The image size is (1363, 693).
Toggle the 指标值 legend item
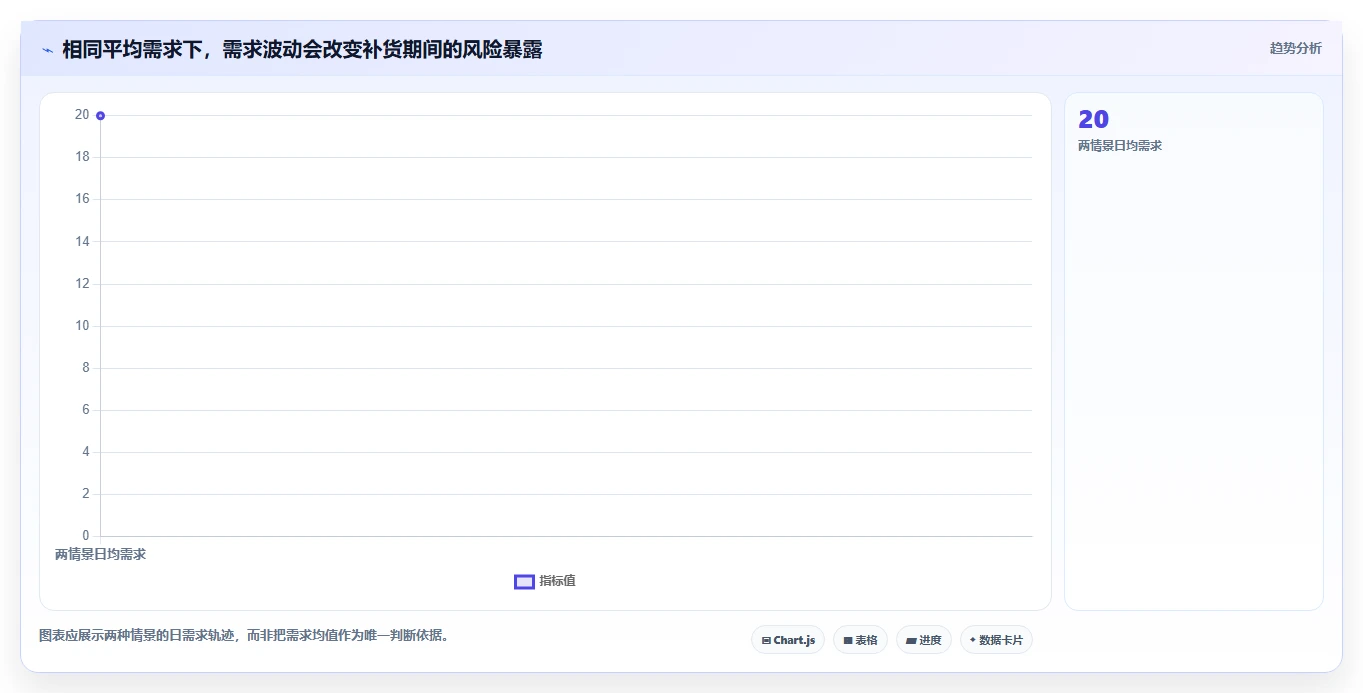coord(545,581)
